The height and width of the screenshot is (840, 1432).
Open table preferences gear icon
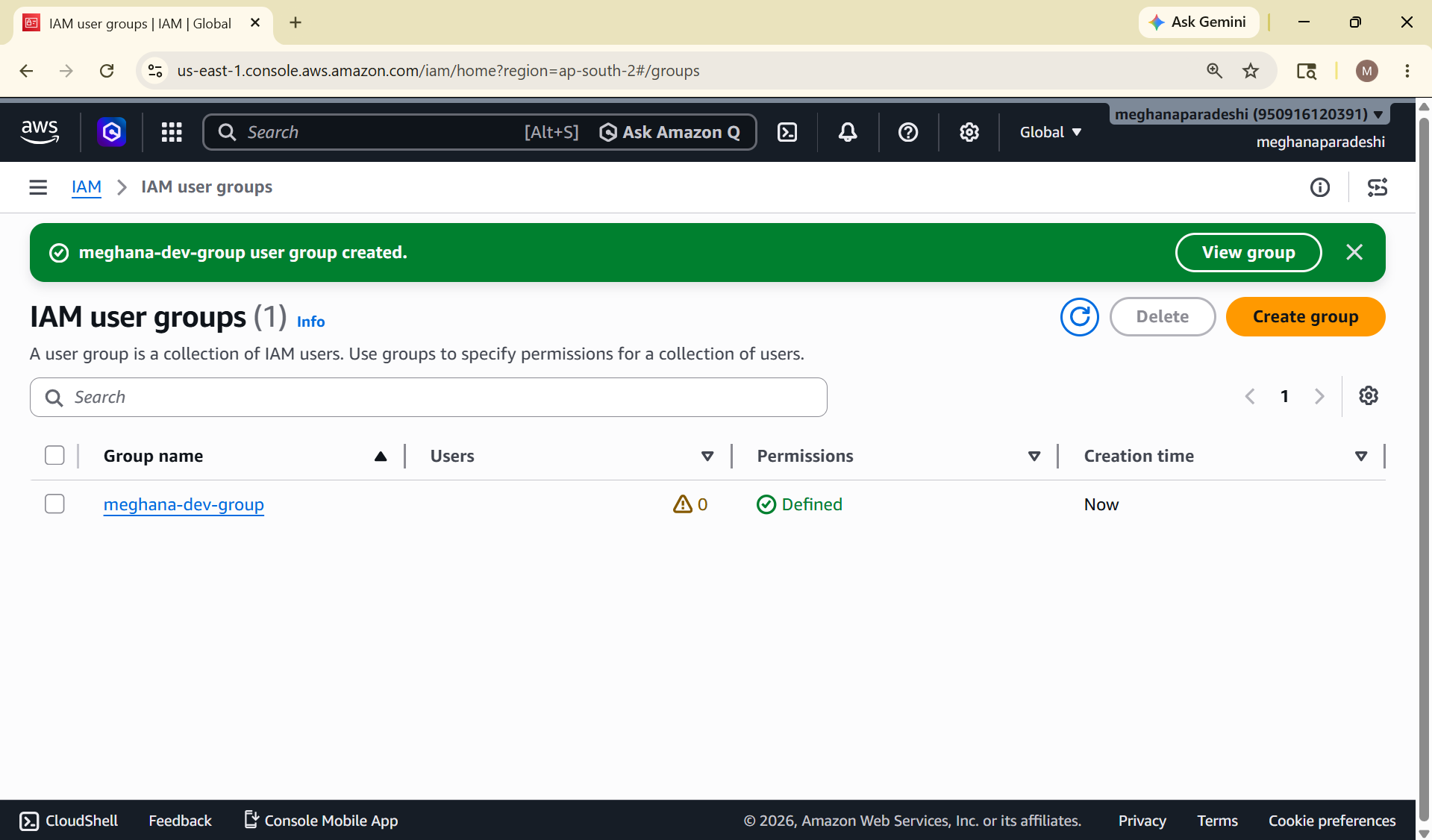(x=1369, y=396)
